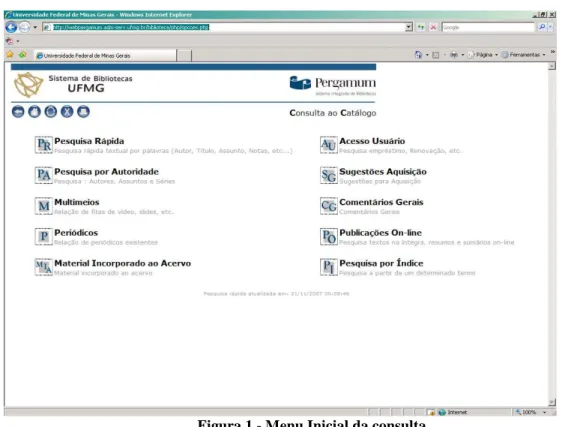Click the PI Pesquisa por Índice icon
Screen dimensions: 565x427
(x=329, y=267)
